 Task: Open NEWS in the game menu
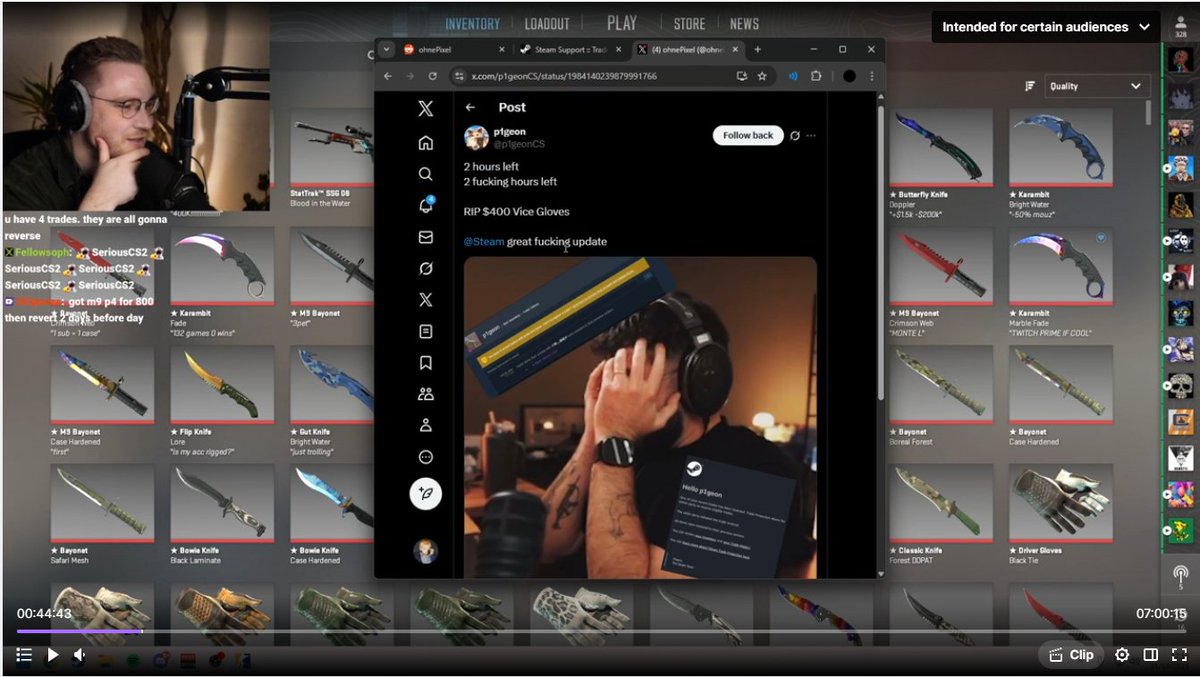coord(744,24)
